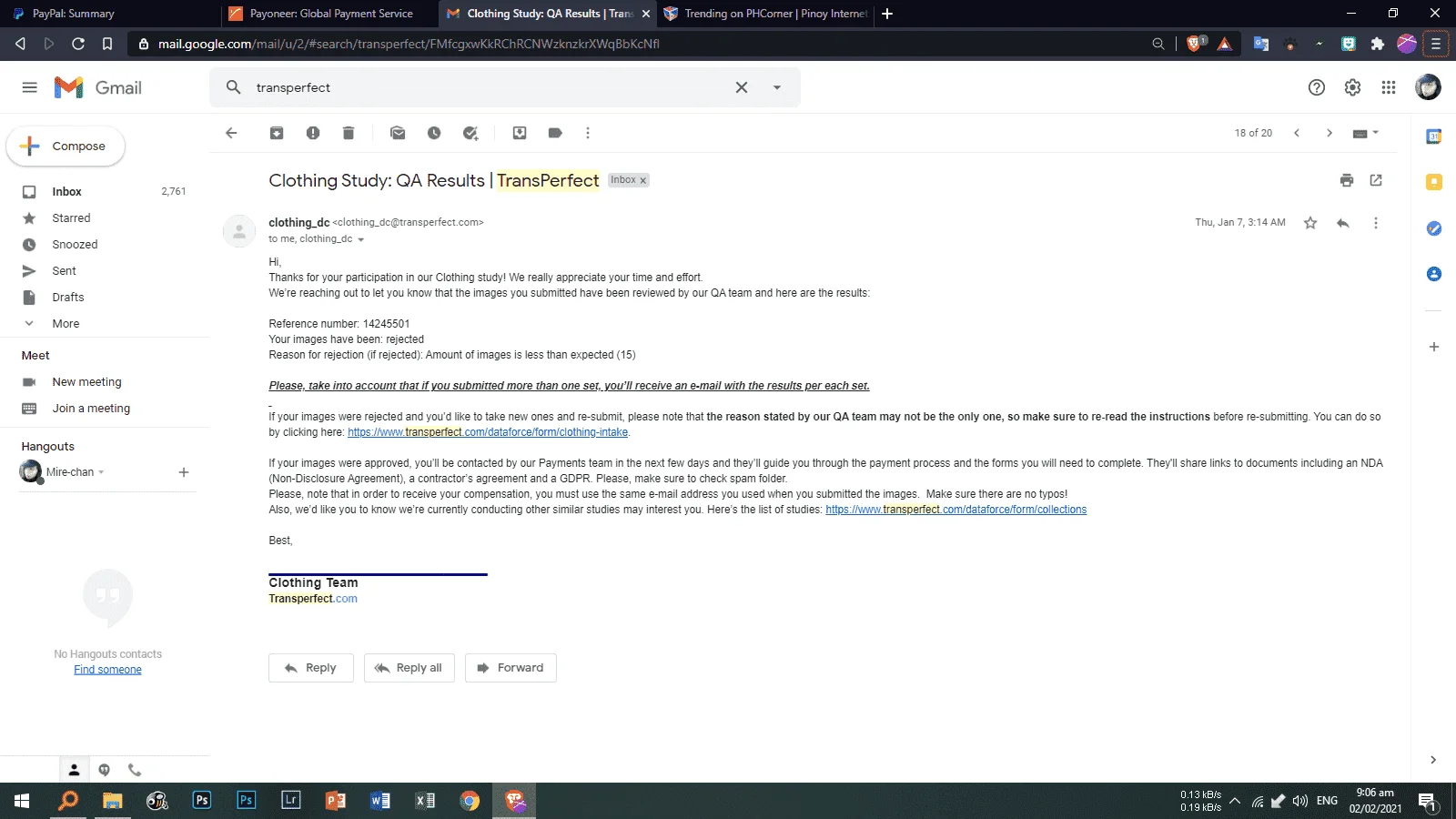Reload the page
The image size is (1456, 819).
(78, 44)
